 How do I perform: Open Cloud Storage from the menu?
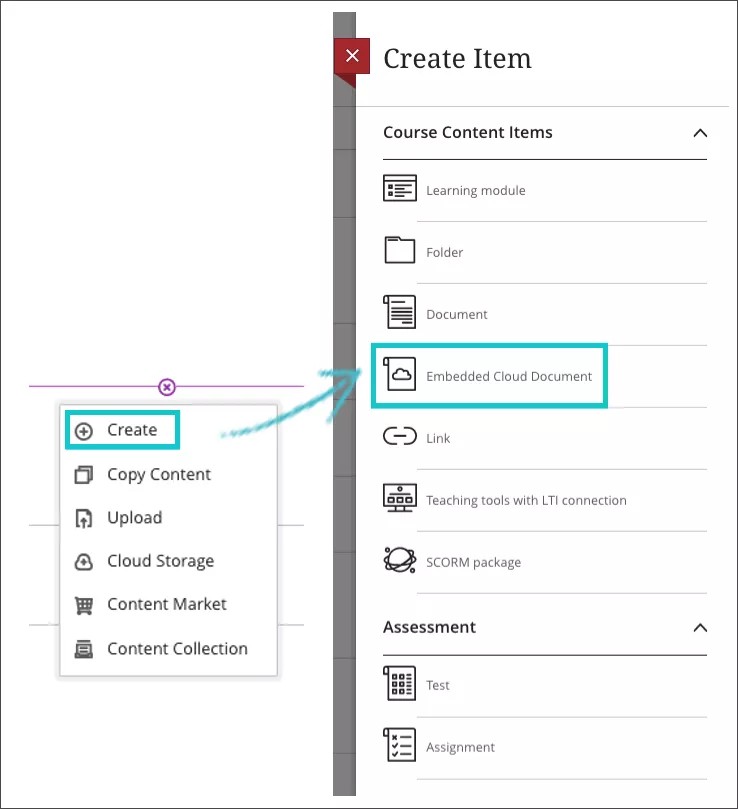click(160, 561)
